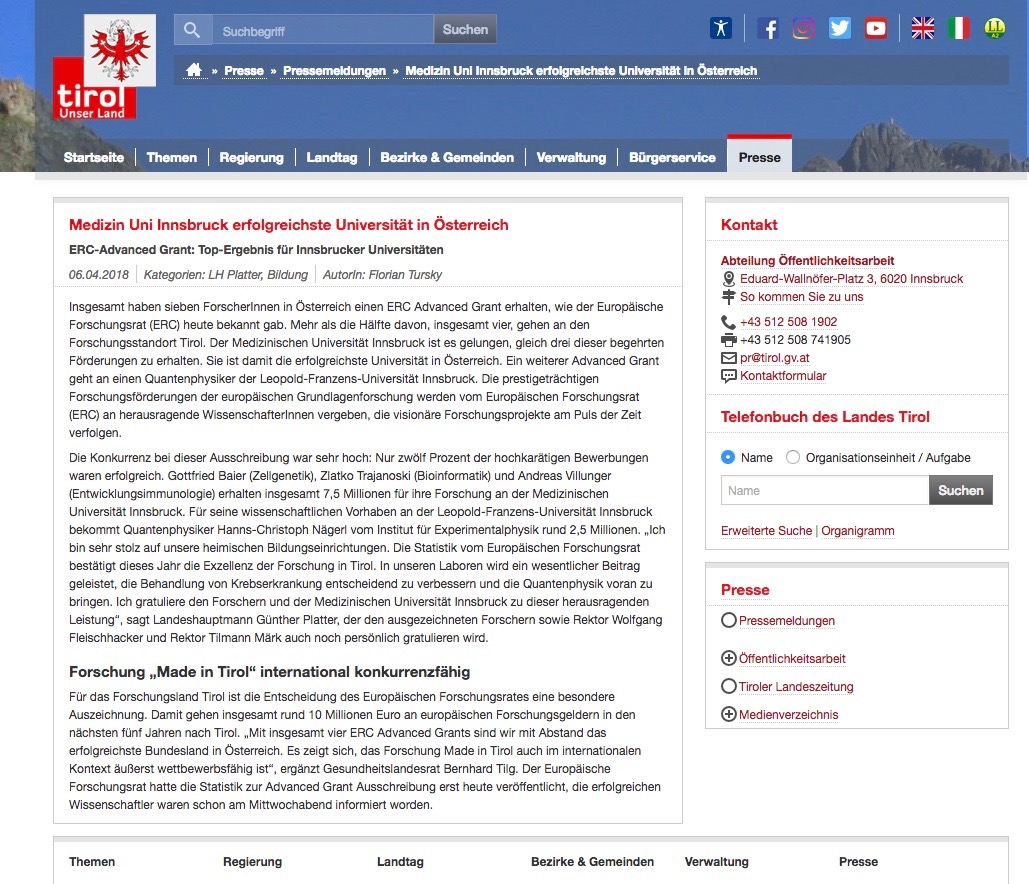This screenshot has width=1029, height=884.
Task: Open the Kontaktformular link
Action: [x=783, y=376]
